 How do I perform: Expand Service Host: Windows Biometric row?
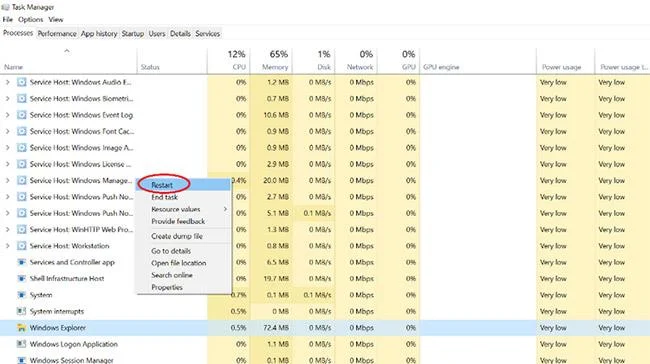tap(7, 99)
